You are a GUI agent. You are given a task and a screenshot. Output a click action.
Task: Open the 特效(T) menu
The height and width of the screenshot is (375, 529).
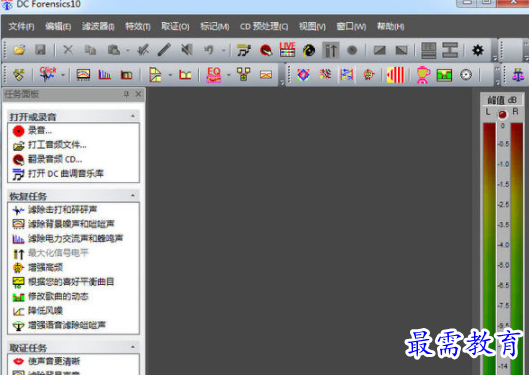tap(138, 26)
